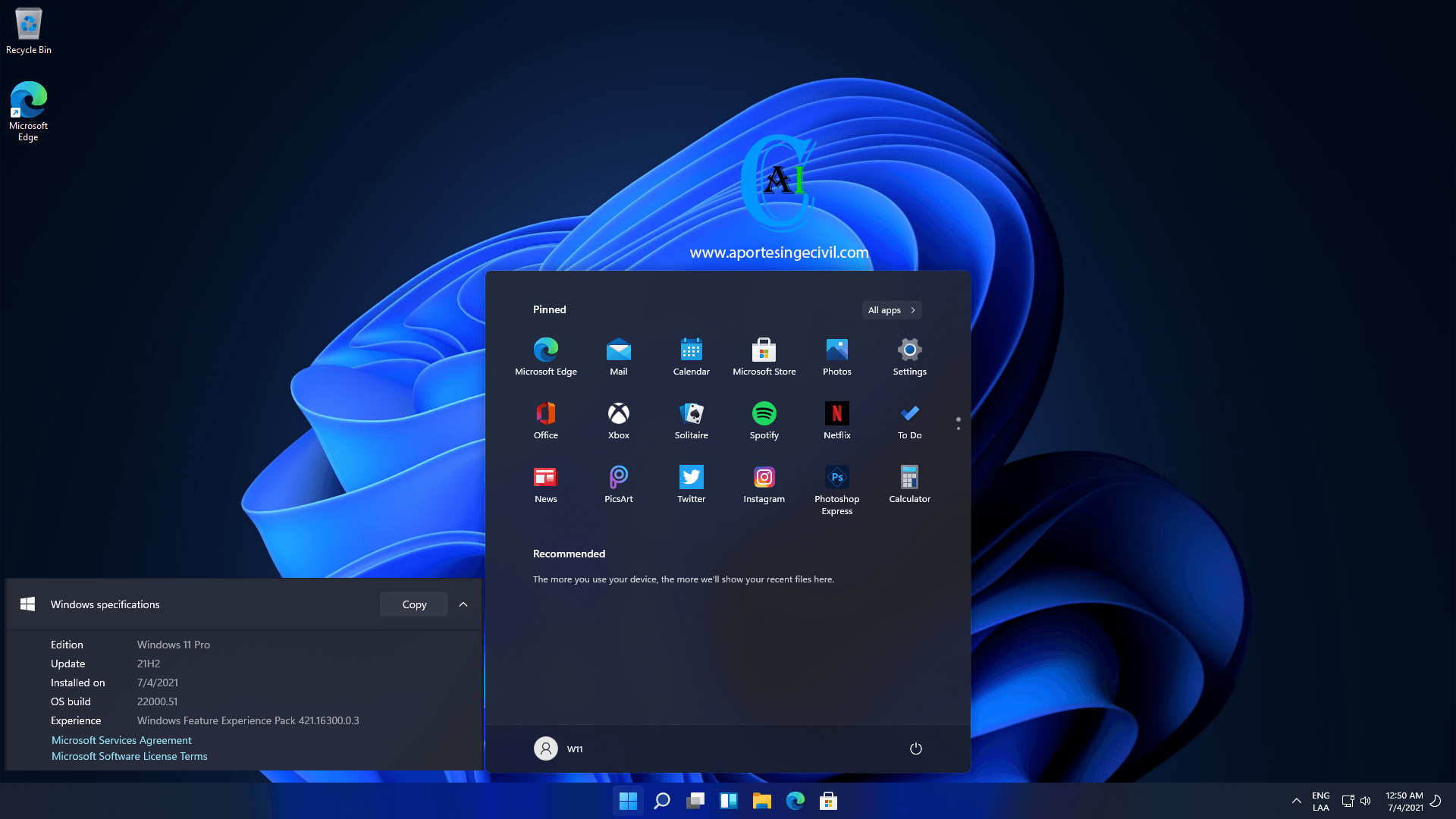Open Spotify from the pinned apps
Viewport: 1456px width, 819px height.
764,416
